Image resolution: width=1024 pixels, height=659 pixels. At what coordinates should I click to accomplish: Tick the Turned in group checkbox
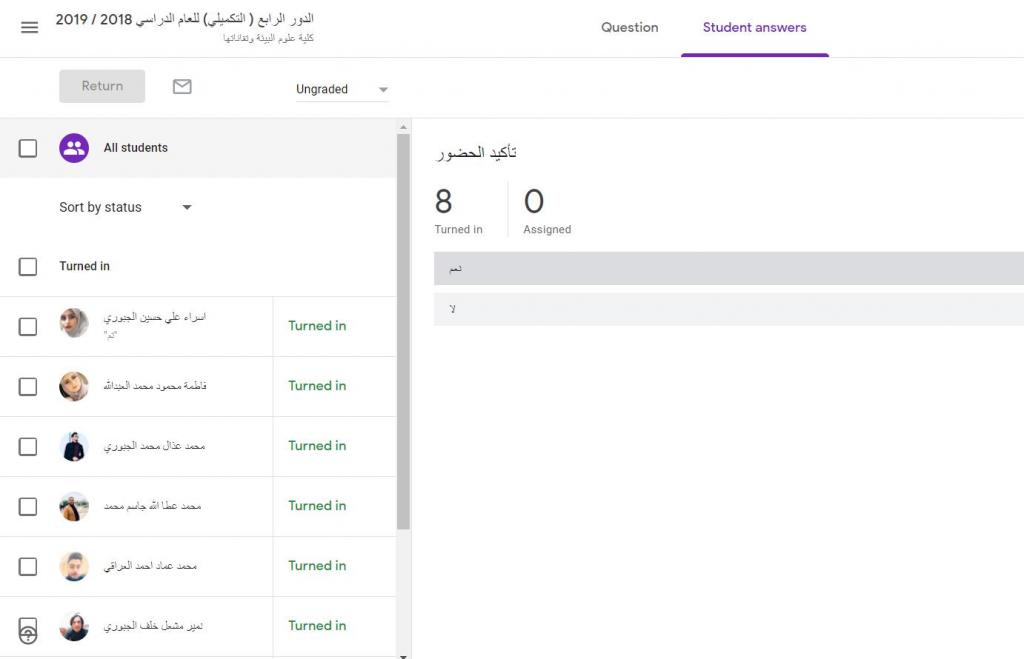28,267
